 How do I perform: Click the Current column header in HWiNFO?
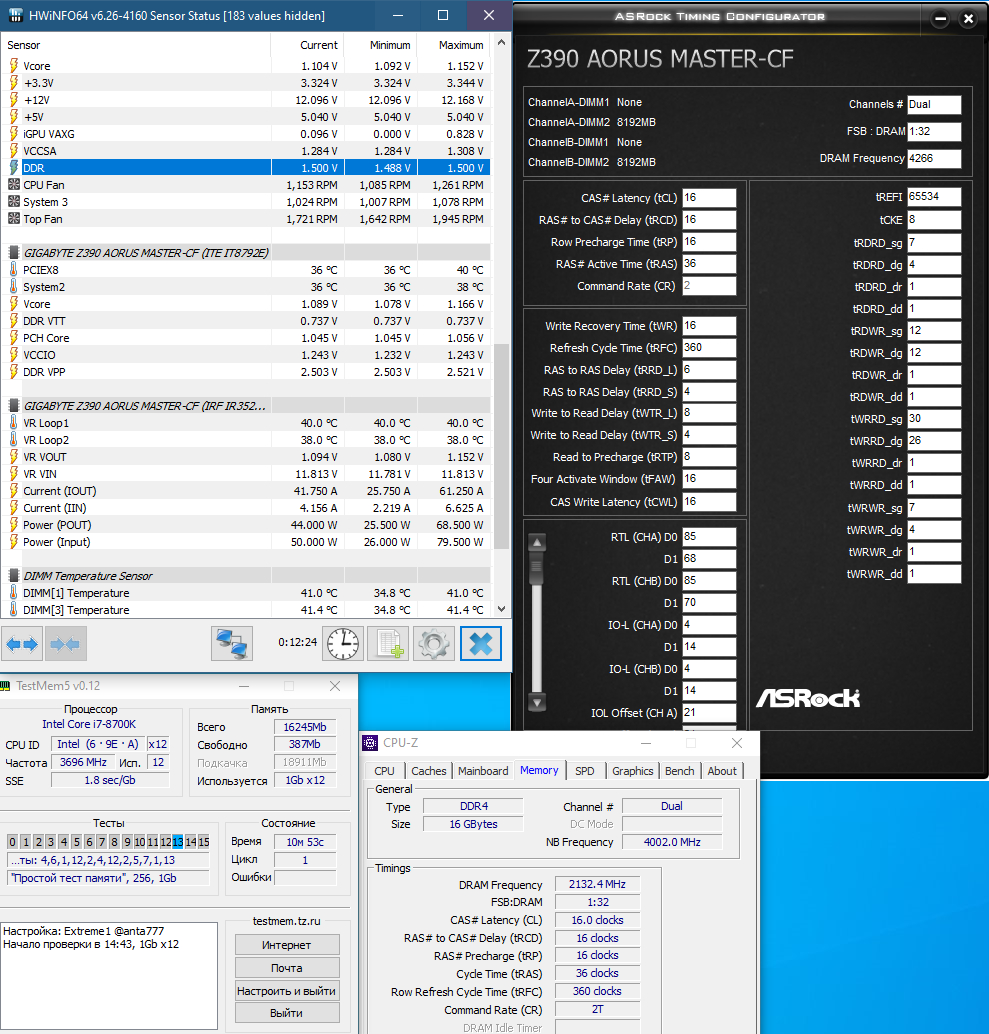tap(308, 45)
